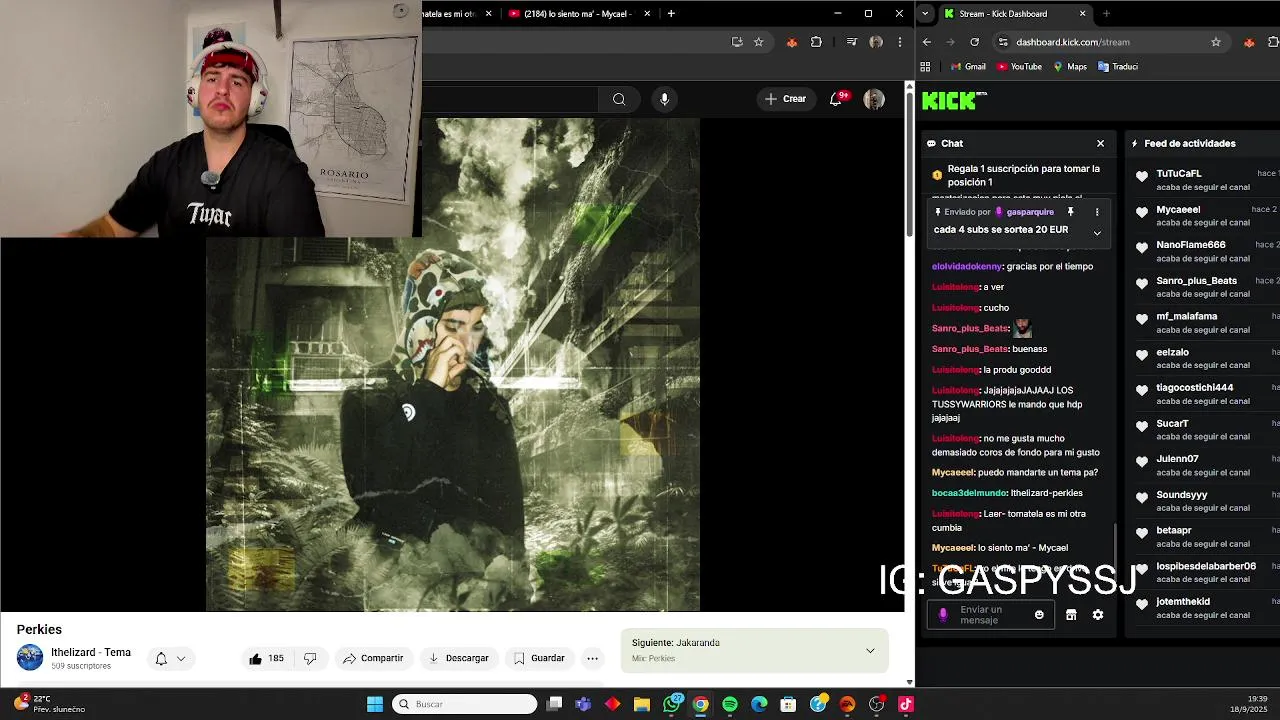Open the Ithelizard - Tema channel
Viewport: 1280px width, 720px height.
pyautogui.click(x=91, y=652)
